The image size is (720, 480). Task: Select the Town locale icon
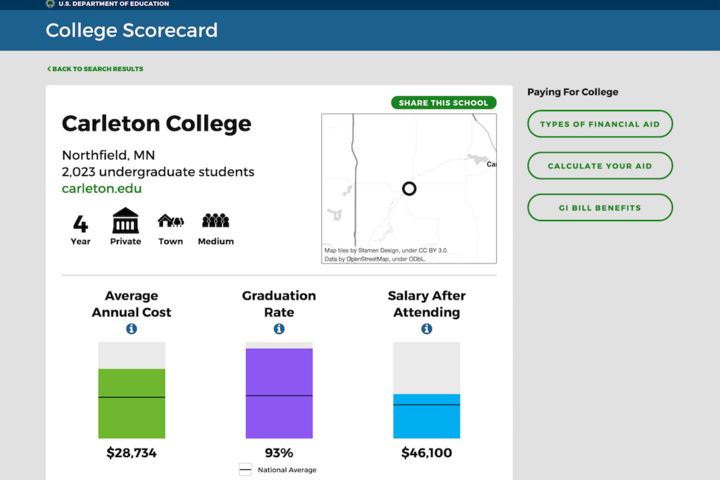click(171, 221)
